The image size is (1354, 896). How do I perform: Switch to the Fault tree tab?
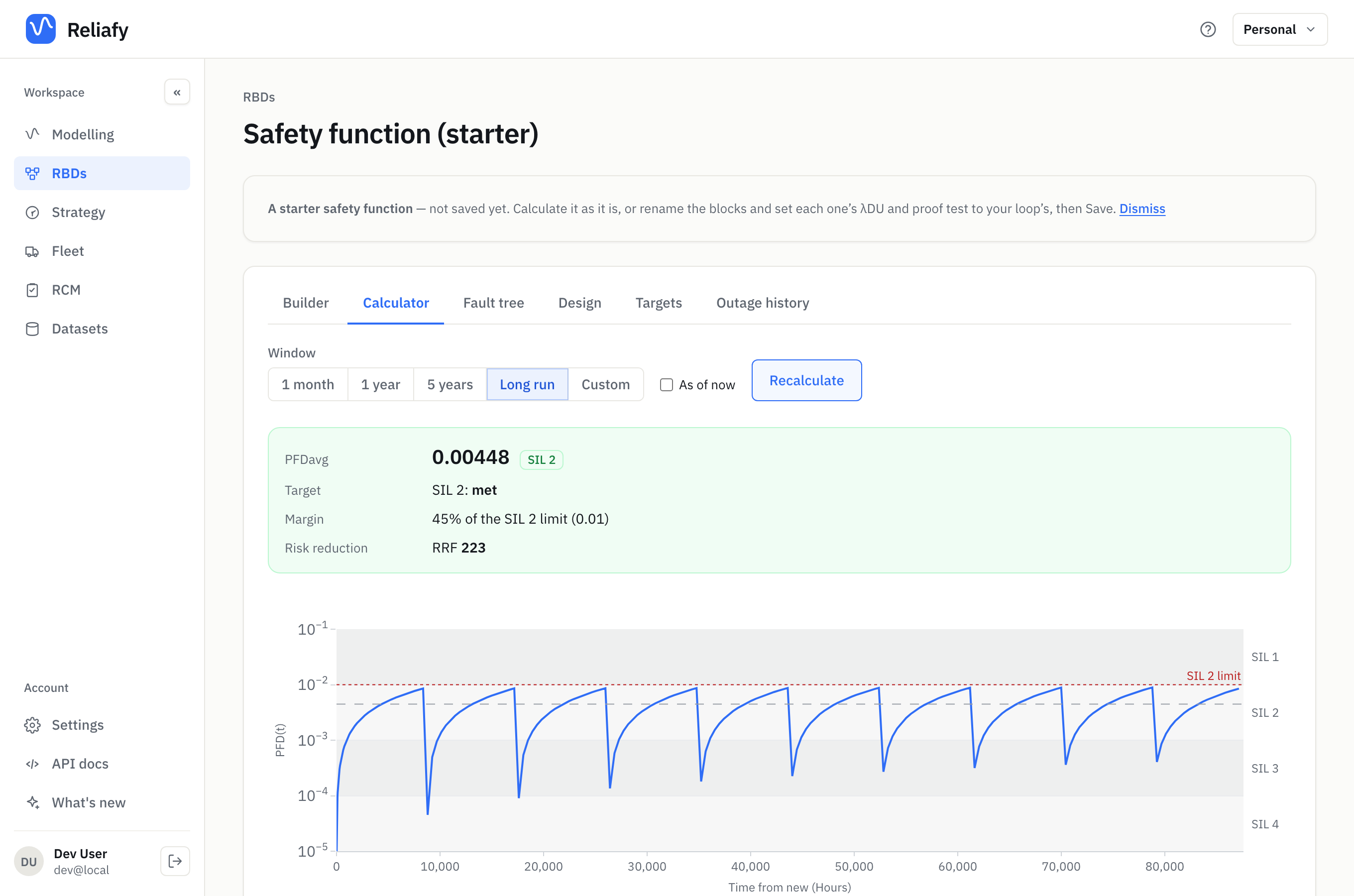(494, 303)
